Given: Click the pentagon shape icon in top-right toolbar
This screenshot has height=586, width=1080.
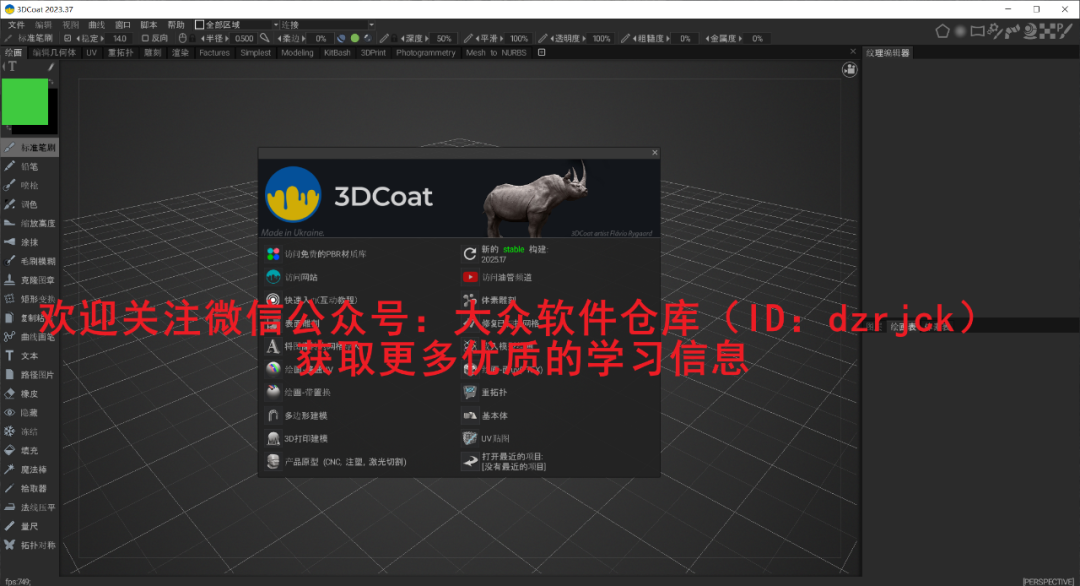Looking at the screenshot, I should (942, 31).
